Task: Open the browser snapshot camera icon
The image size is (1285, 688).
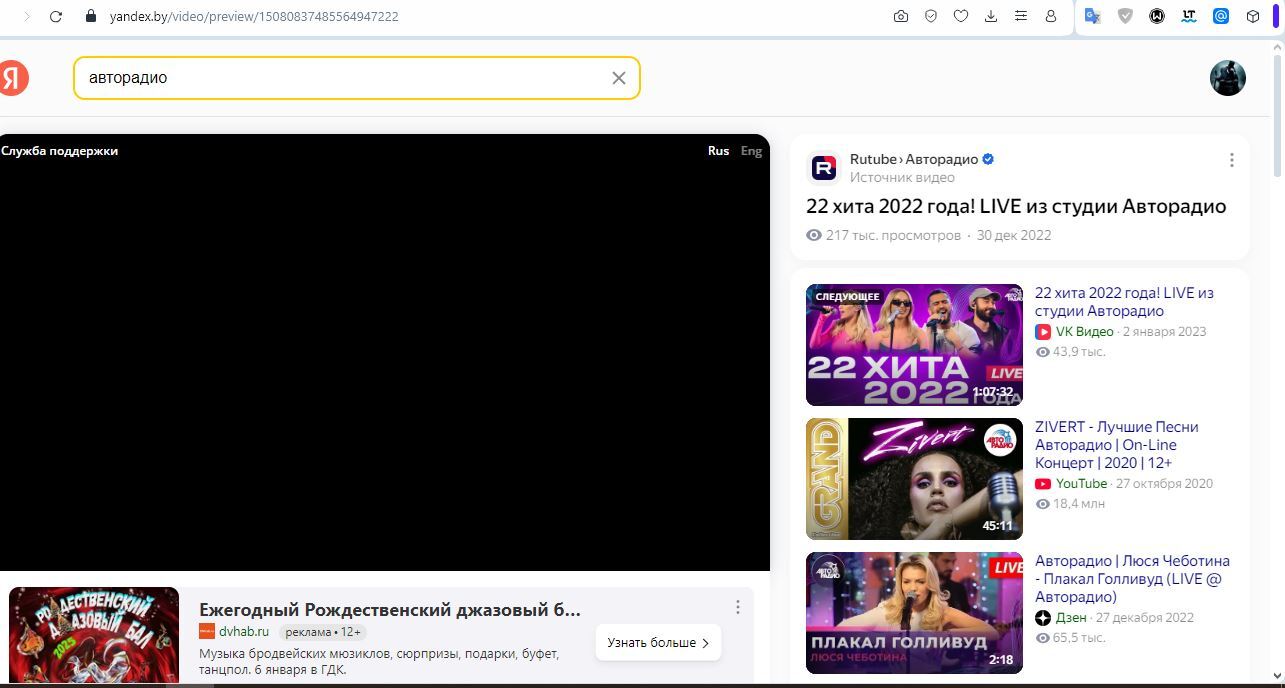Action: click(901, 16)
